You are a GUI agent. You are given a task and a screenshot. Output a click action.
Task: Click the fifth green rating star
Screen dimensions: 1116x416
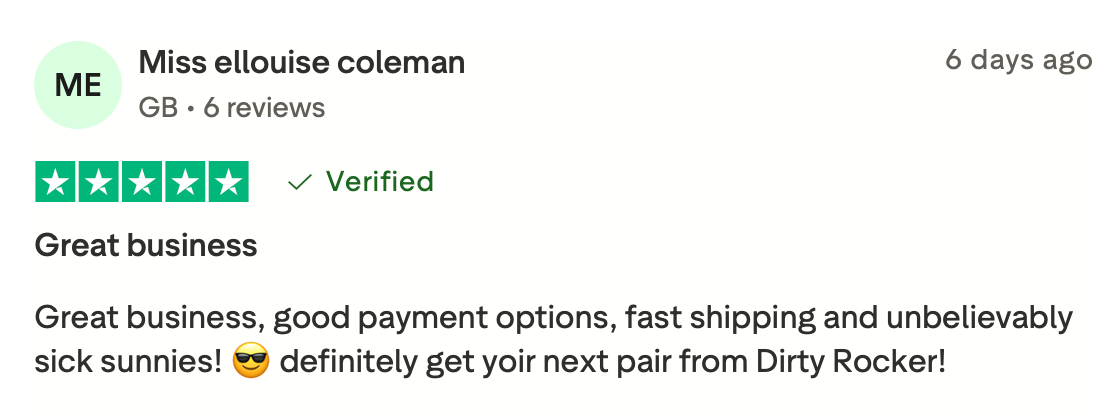(x=228, y=182)
